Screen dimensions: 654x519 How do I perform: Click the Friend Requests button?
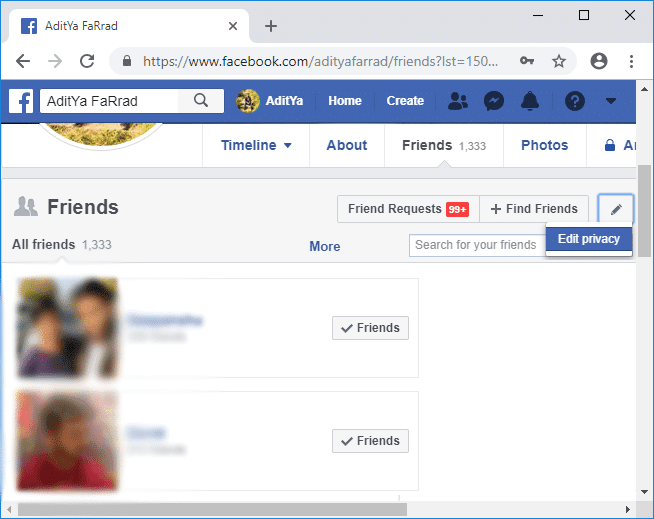pos(408,209)
